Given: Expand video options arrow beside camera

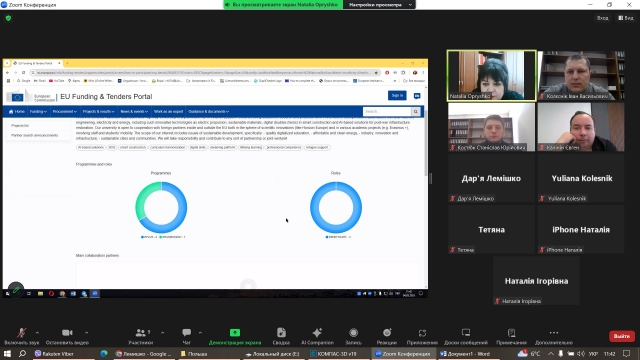Looking at the screenshot, I should (x=86, y=333).
